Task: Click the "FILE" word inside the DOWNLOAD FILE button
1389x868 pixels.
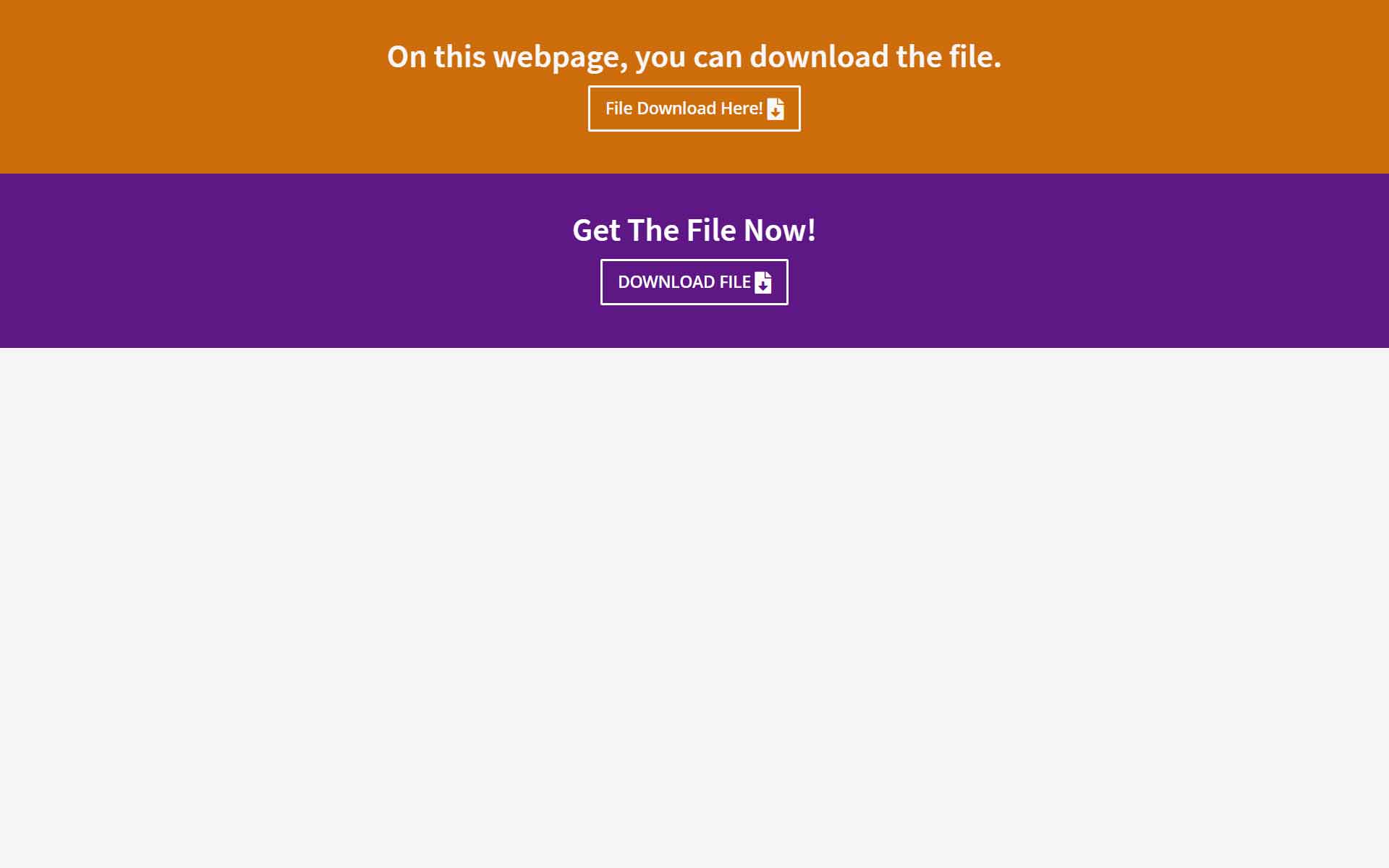Action: click(x=735, y=282)
